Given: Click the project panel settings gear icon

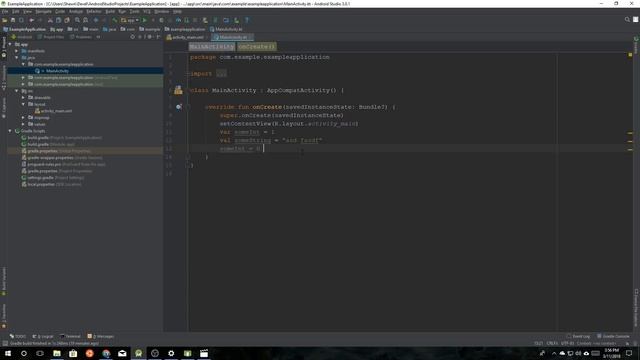Looking at the screenshot, I should point(149,37).
